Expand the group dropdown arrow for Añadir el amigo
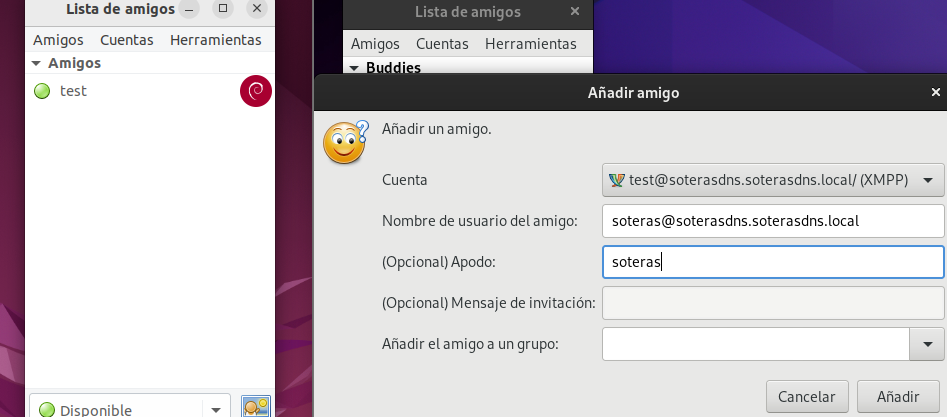This screenshot has height=417, width=947. click(x=926, y=344)
